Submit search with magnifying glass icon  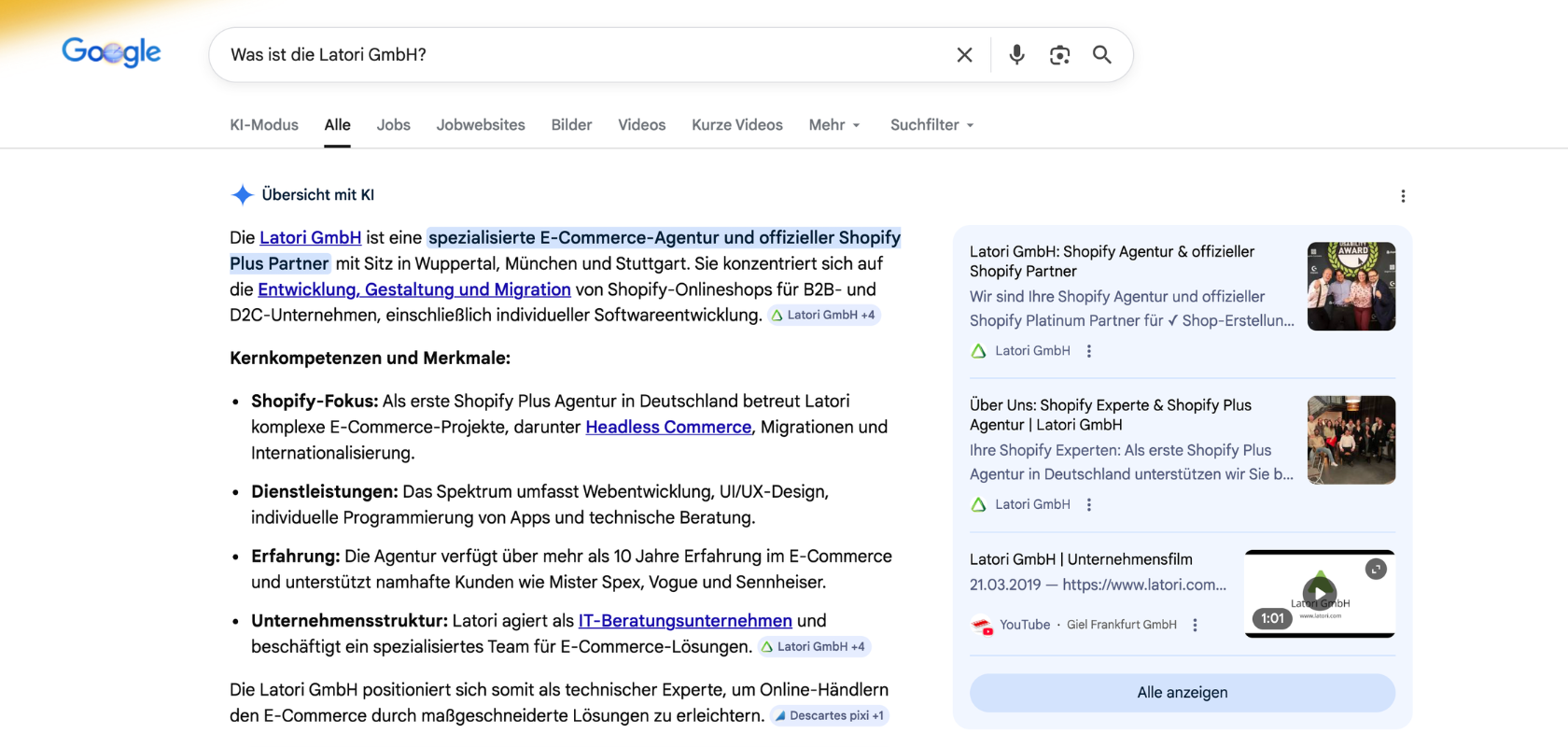click(1102, 55)
